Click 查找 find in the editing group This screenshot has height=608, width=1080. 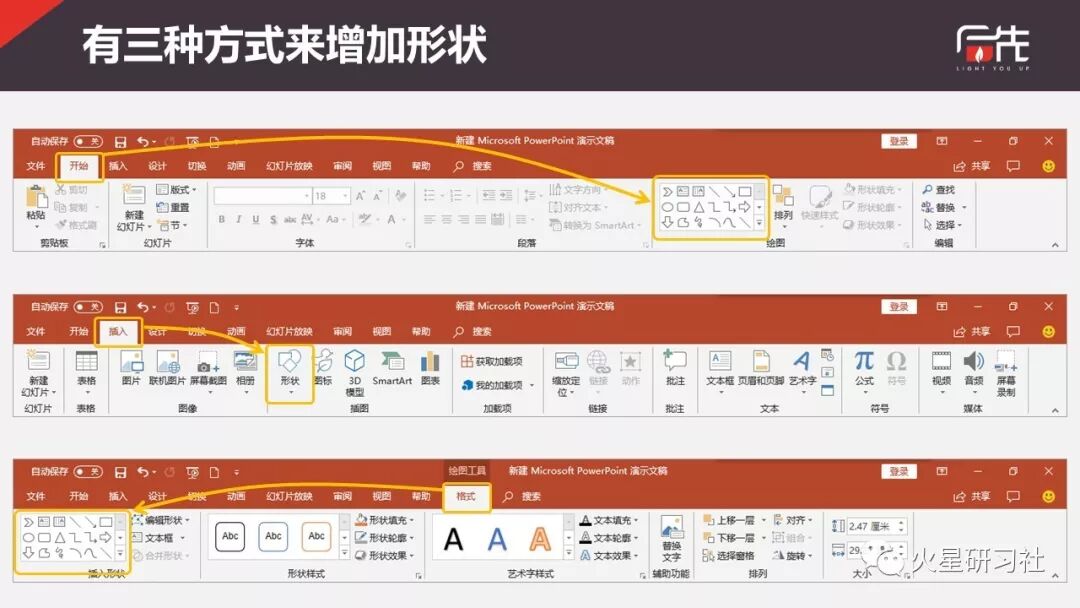(x=938, y=189)
